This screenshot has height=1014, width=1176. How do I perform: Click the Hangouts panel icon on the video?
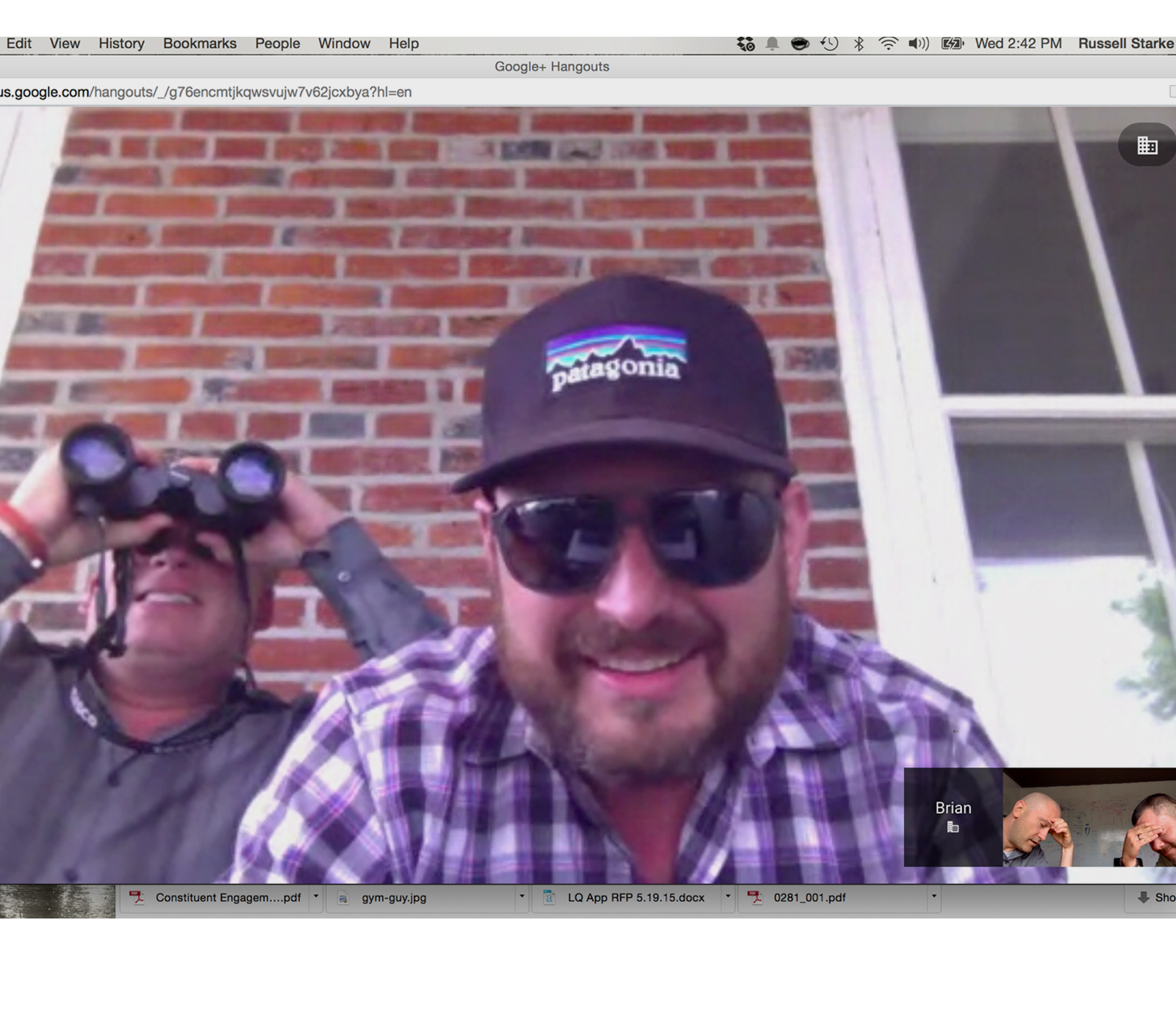point(1147,145)
